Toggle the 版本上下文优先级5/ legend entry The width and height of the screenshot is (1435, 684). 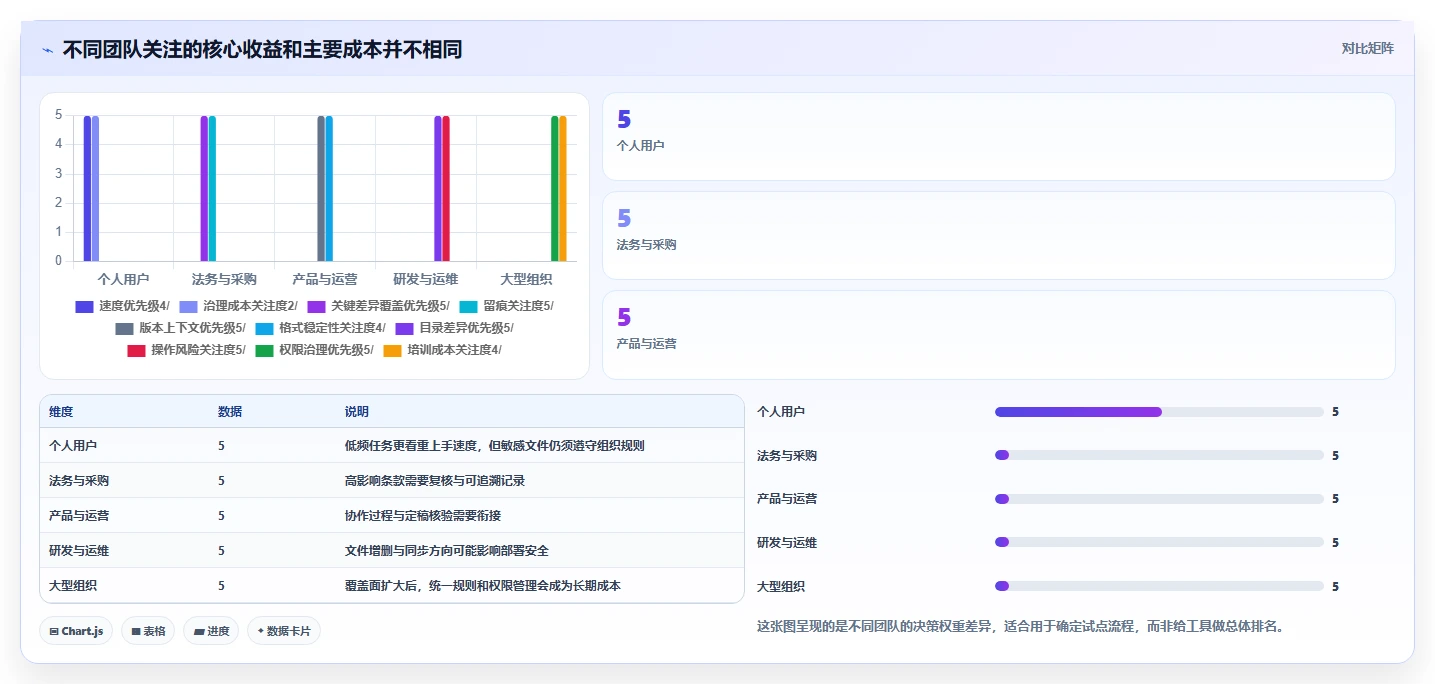coord(180,328)
